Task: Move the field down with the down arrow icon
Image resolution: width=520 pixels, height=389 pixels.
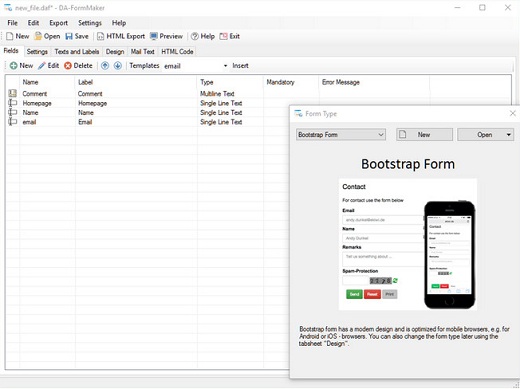Action: (x=118, y=66)
